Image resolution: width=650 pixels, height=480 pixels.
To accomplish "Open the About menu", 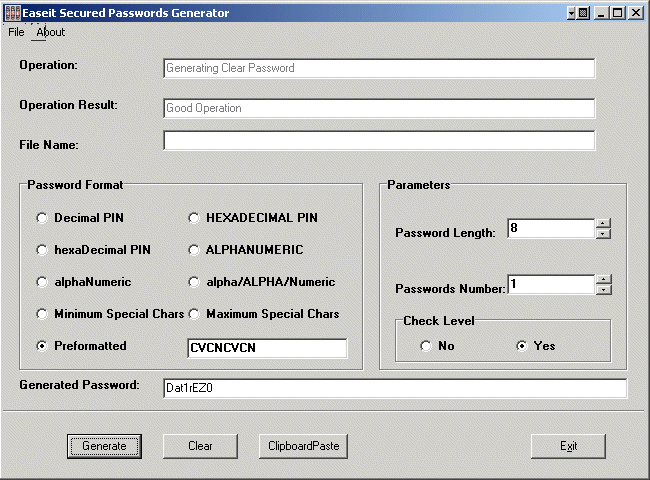I will point(51,32).
